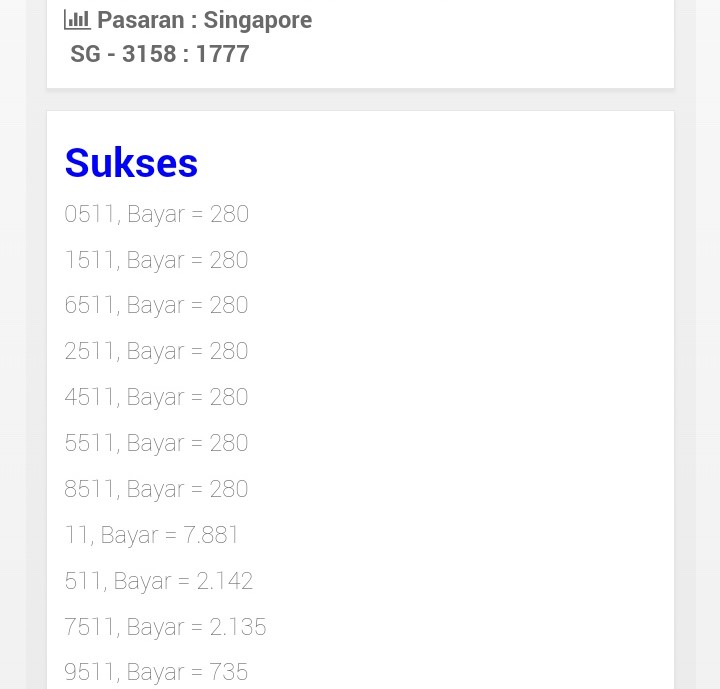720x689 pixels.
Task: Click the blue Sukses heading
Action: (131, 163)
